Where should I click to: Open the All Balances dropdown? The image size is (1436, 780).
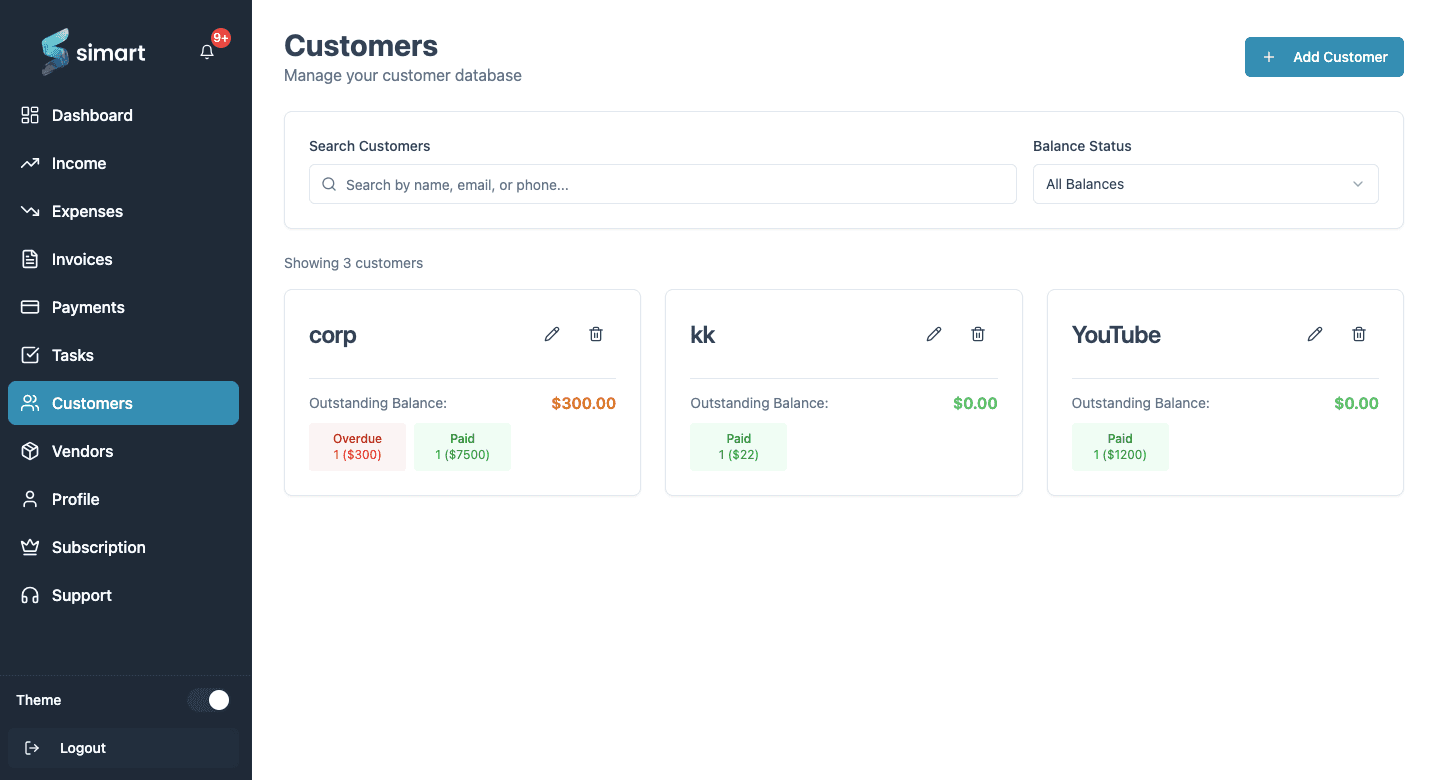click(x=1204, y=184)
